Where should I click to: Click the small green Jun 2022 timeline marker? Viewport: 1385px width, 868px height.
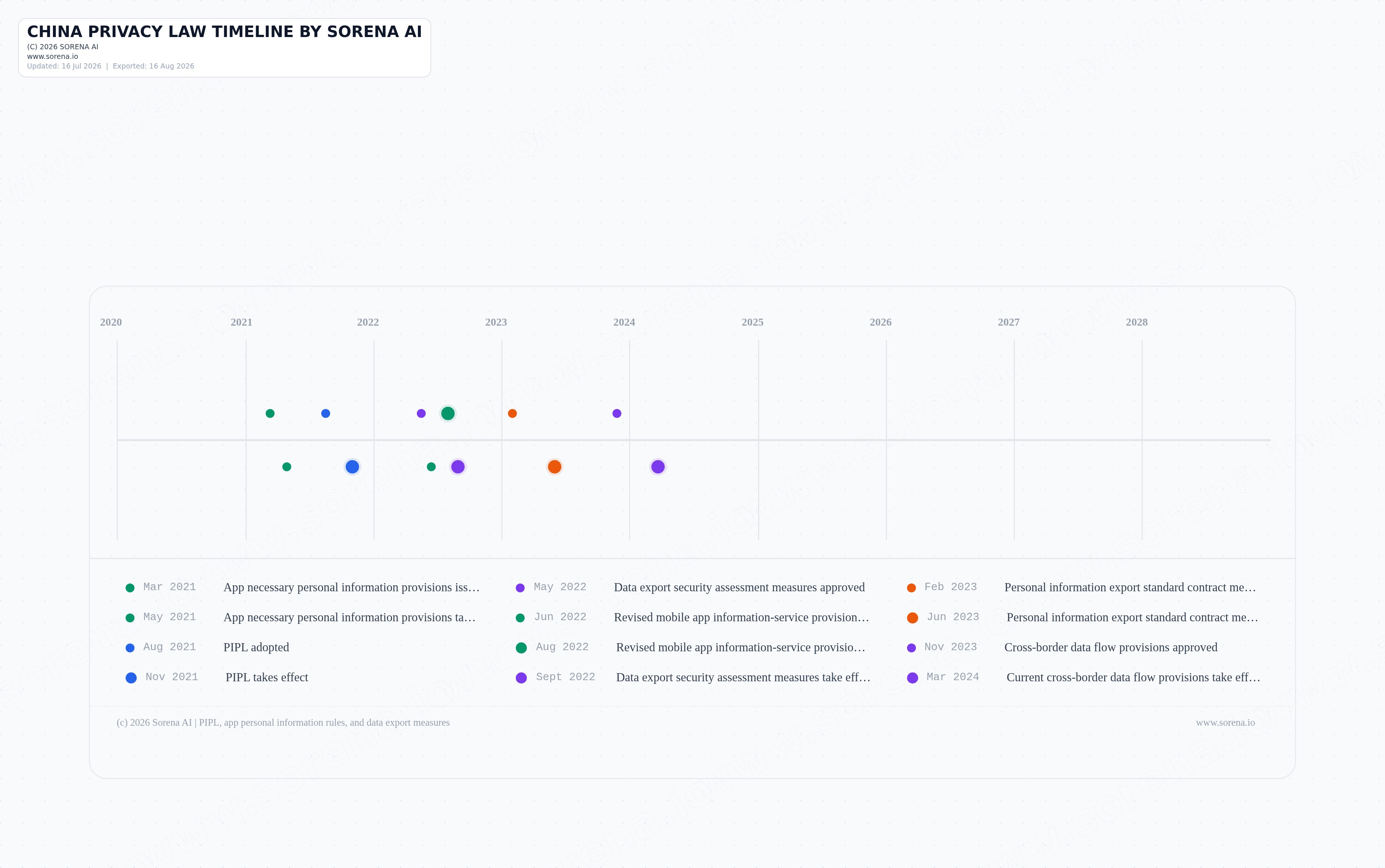(431, 467)
